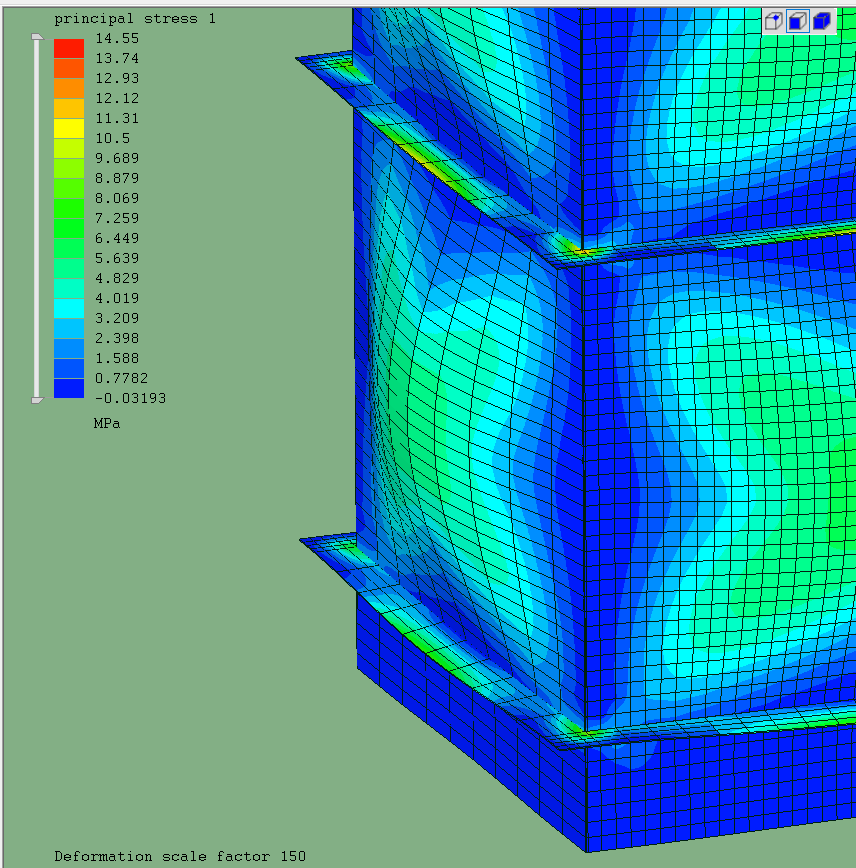Click the dark blue legend swatch at -0.03193
This screenshot has width=856, height=868.
point(69,388)
